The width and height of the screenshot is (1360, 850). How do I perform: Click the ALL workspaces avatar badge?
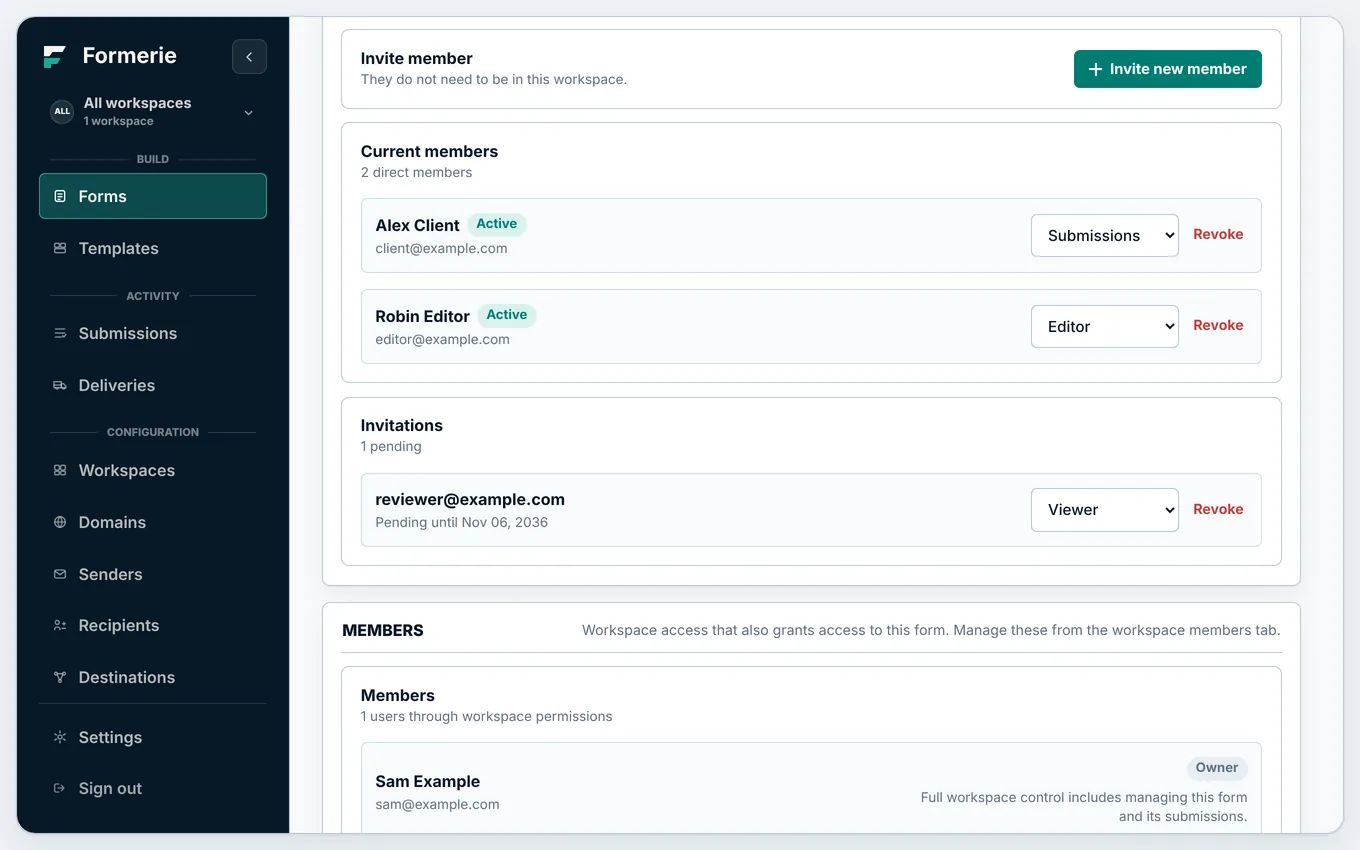click(62, 111)
